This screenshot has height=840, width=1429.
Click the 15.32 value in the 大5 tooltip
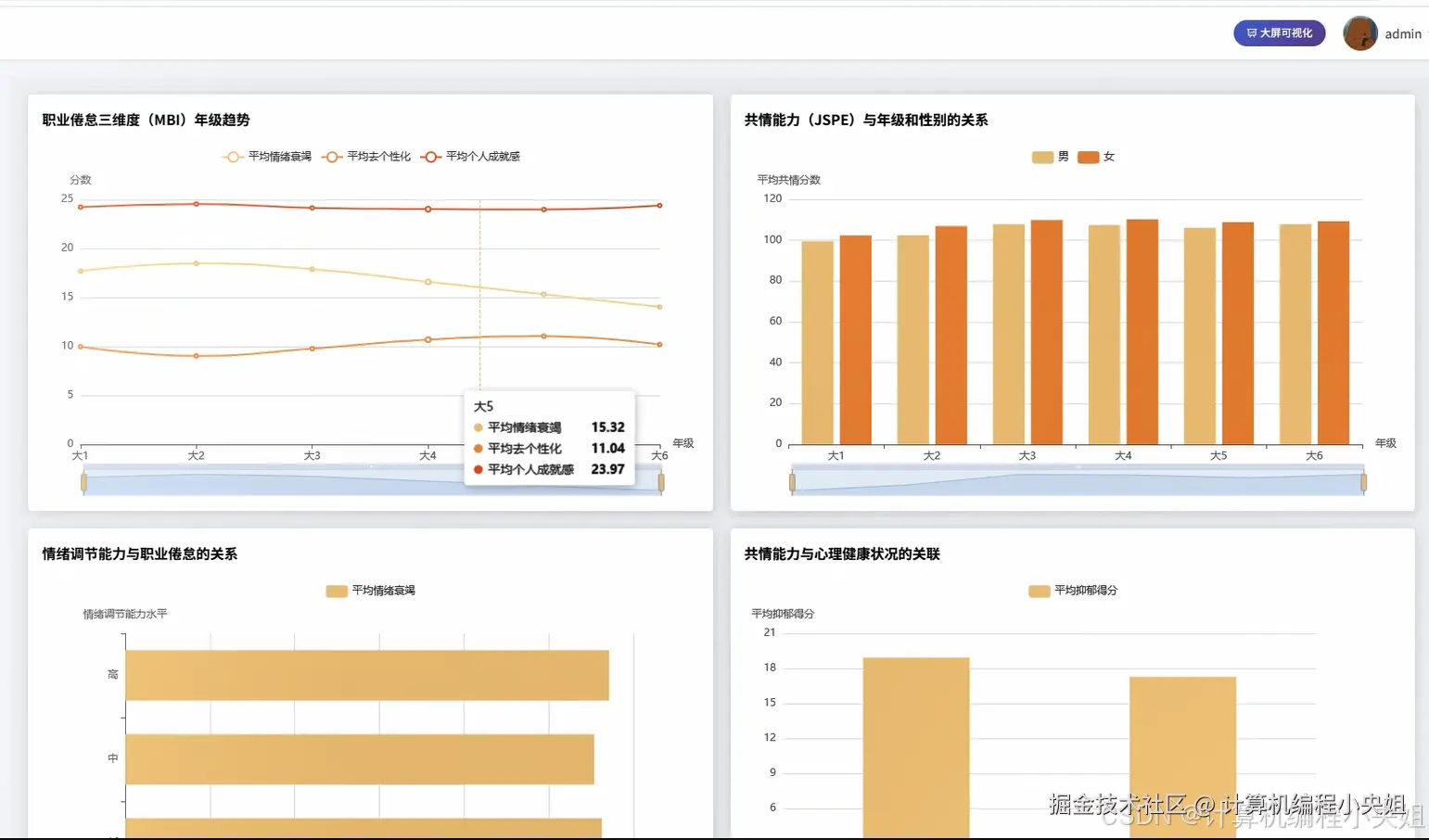pos(608,427)
